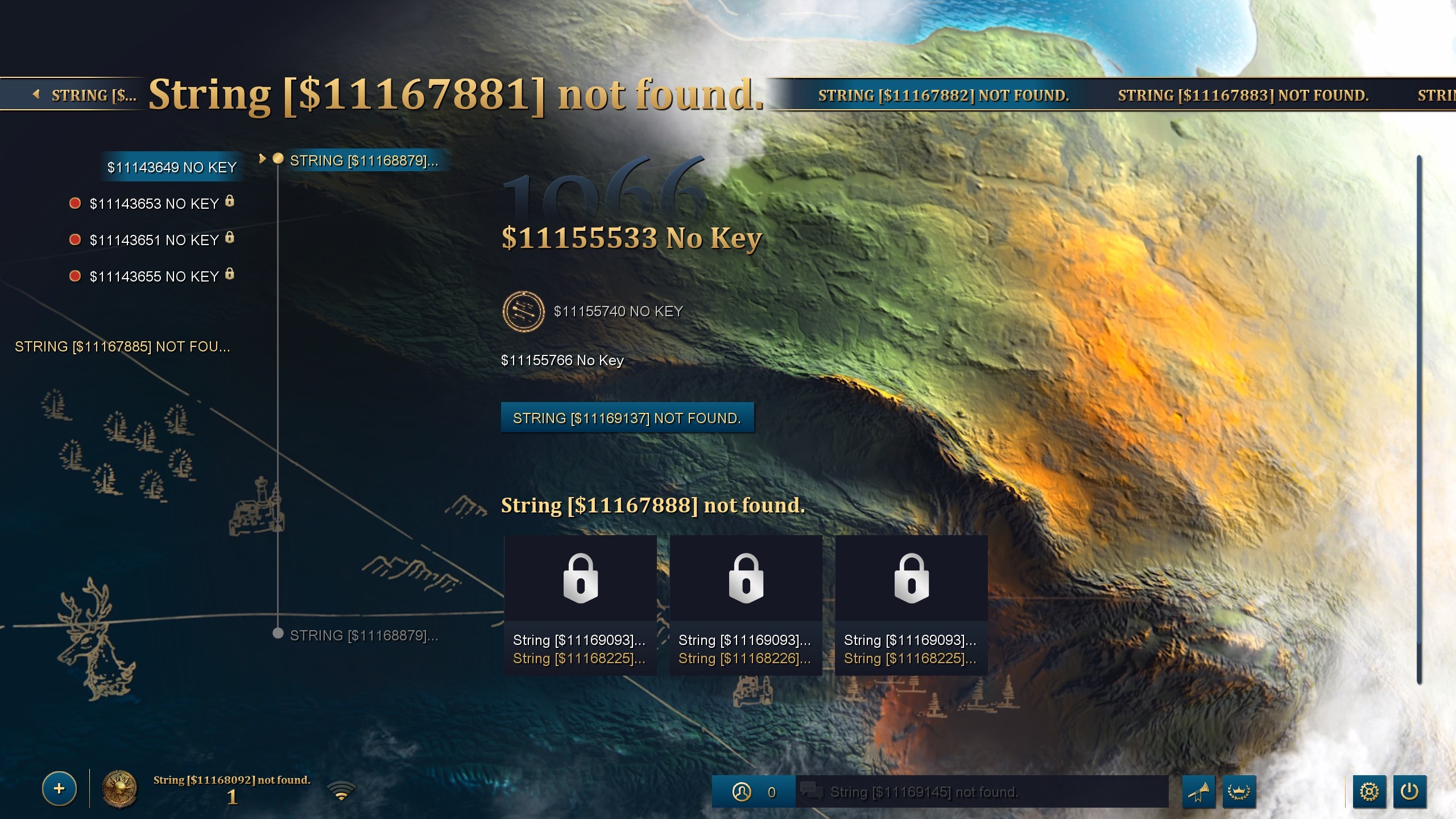The width and height of the screenshot is (1456, 819).
Task: Click lock icon beside $11143655 NO KEY
Action: pyautogui.click(x=230, y=274)
